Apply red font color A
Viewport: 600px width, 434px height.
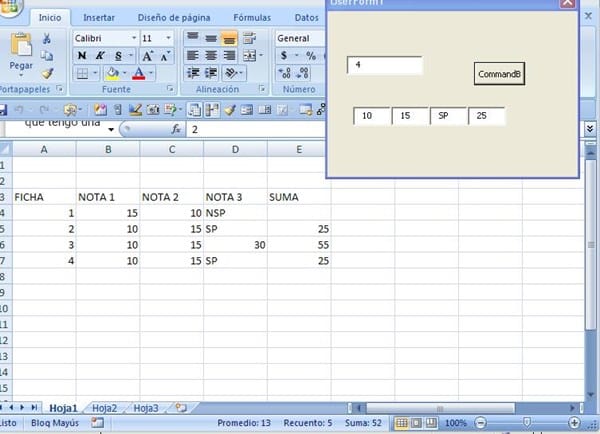point(139,73)
